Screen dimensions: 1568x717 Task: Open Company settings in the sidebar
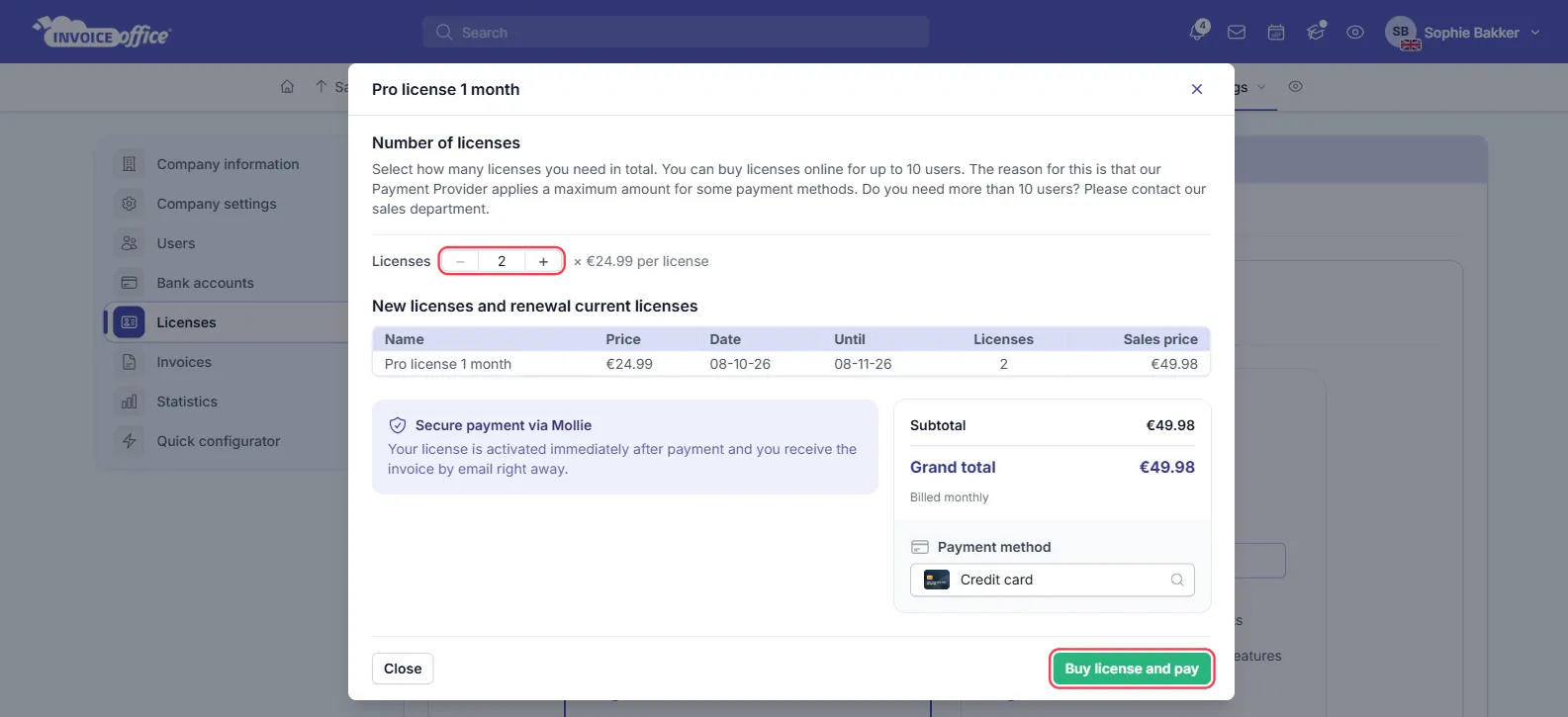point(217,204)
